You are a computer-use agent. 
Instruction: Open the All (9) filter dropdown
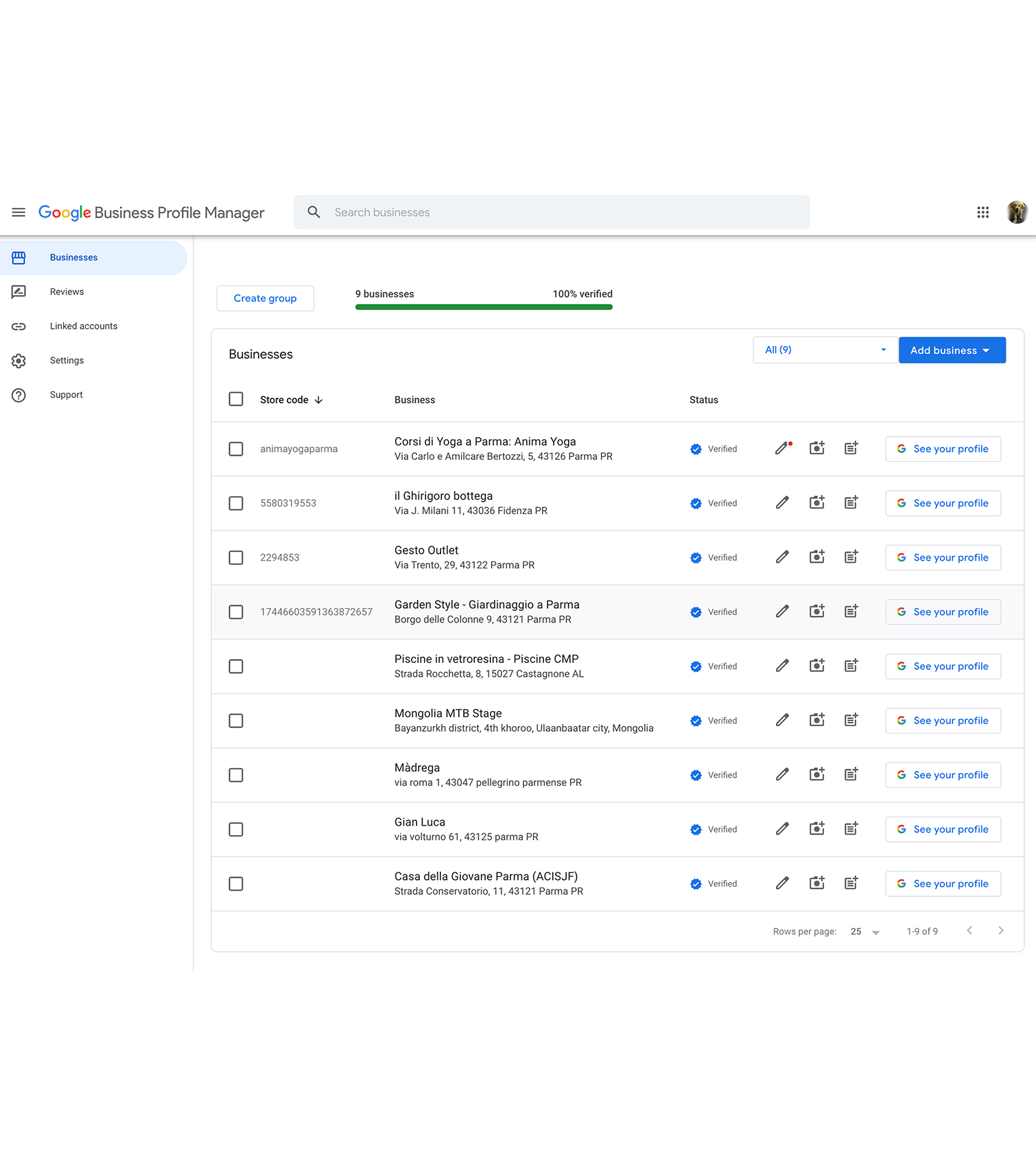click(825, 350)
